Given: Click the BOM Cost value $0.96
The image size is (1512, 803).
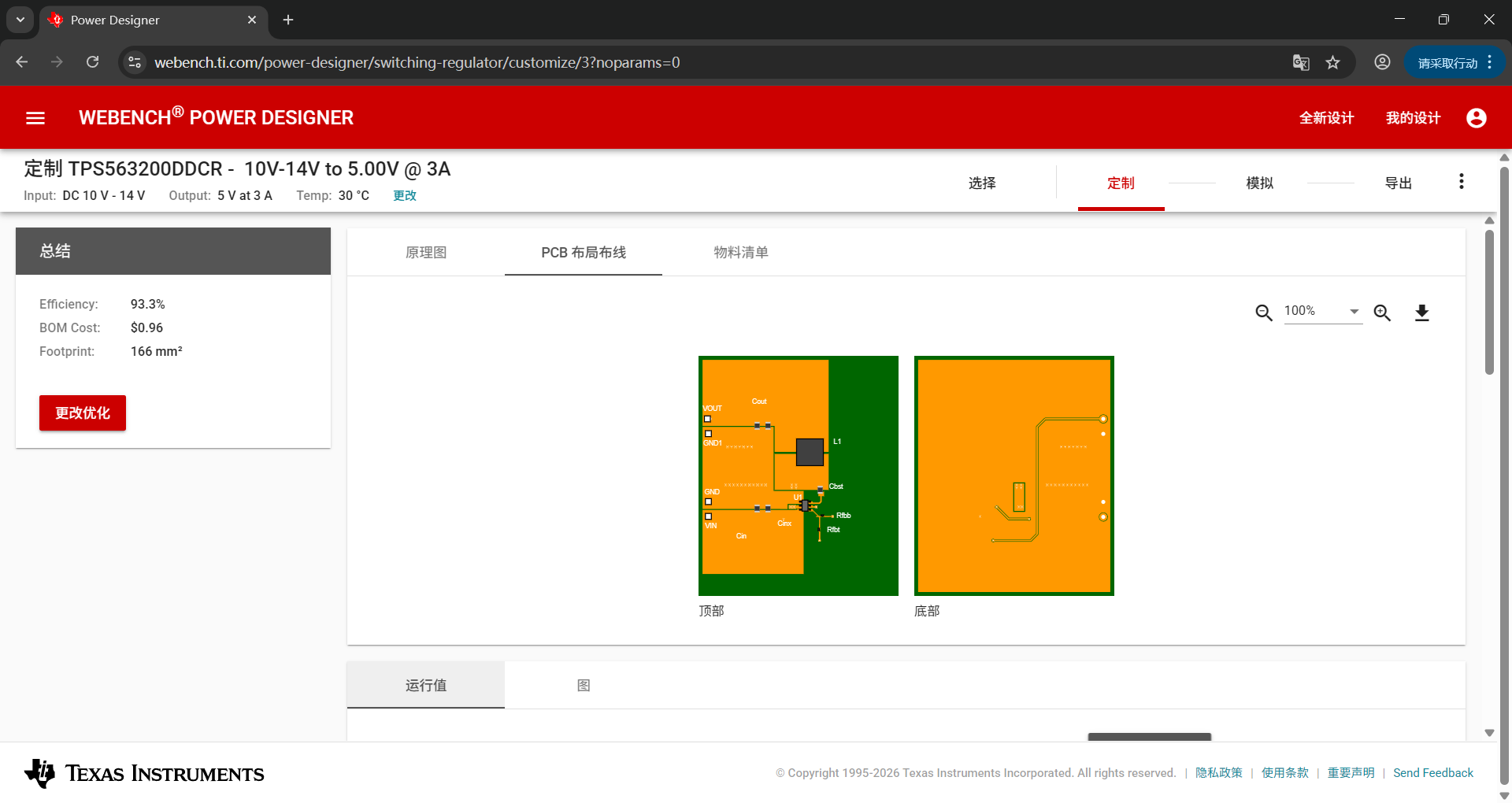Looking at the screenshot, I should pos(146,327).
